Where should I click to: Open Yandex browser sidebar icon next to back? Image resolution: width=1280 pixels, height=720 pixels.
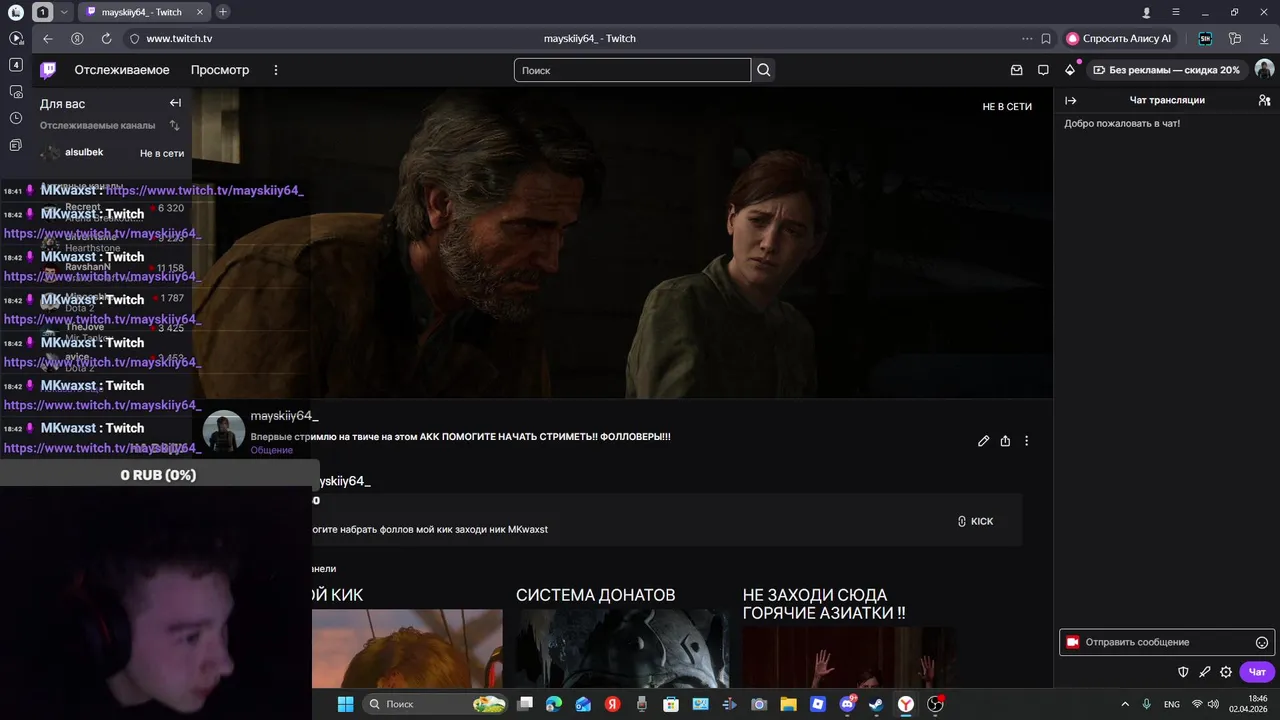77,38
